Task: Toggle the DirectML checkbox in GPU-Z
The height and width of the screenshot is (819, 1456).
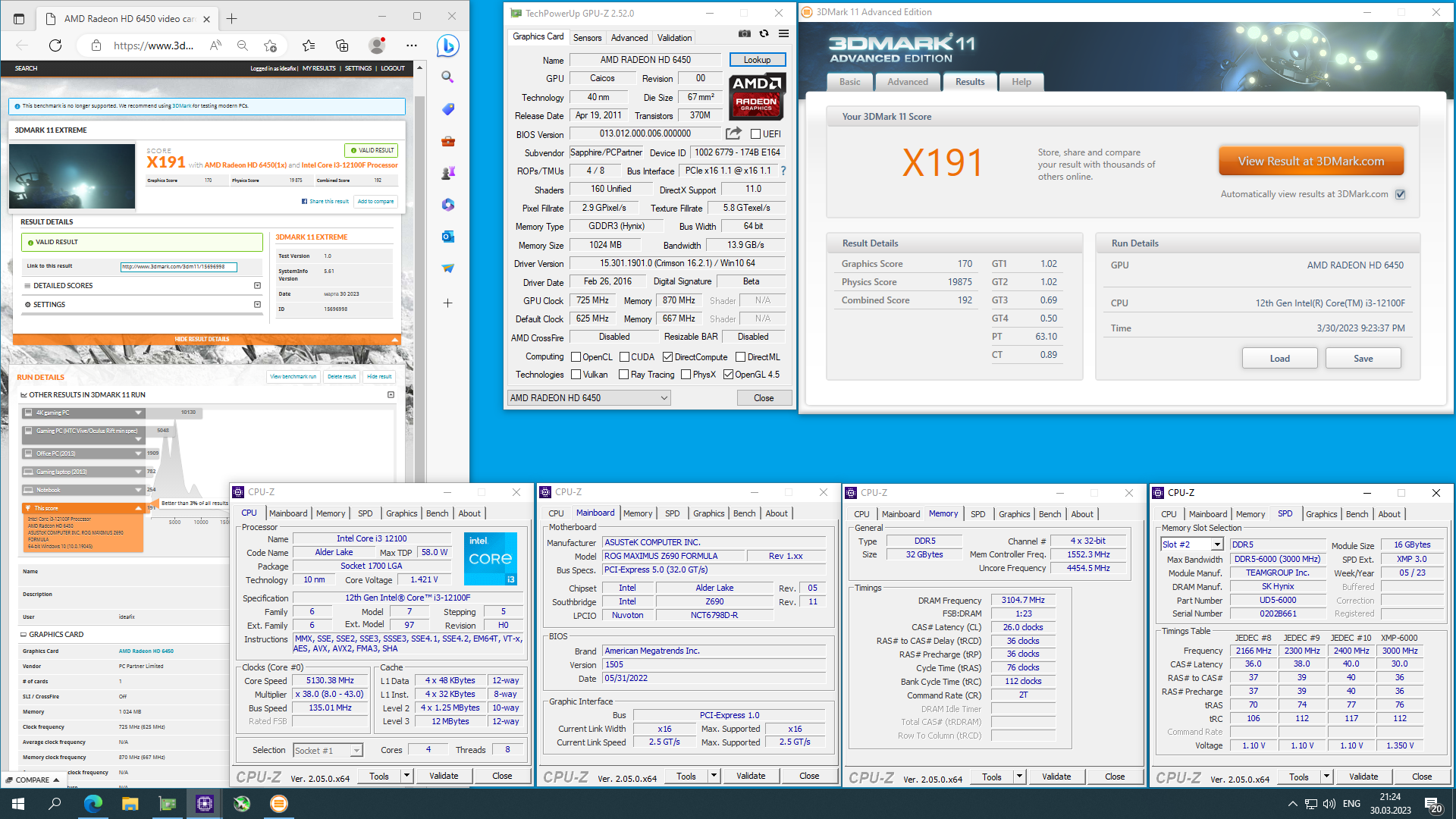Action: pyautogui.click(x=740, y=357)
